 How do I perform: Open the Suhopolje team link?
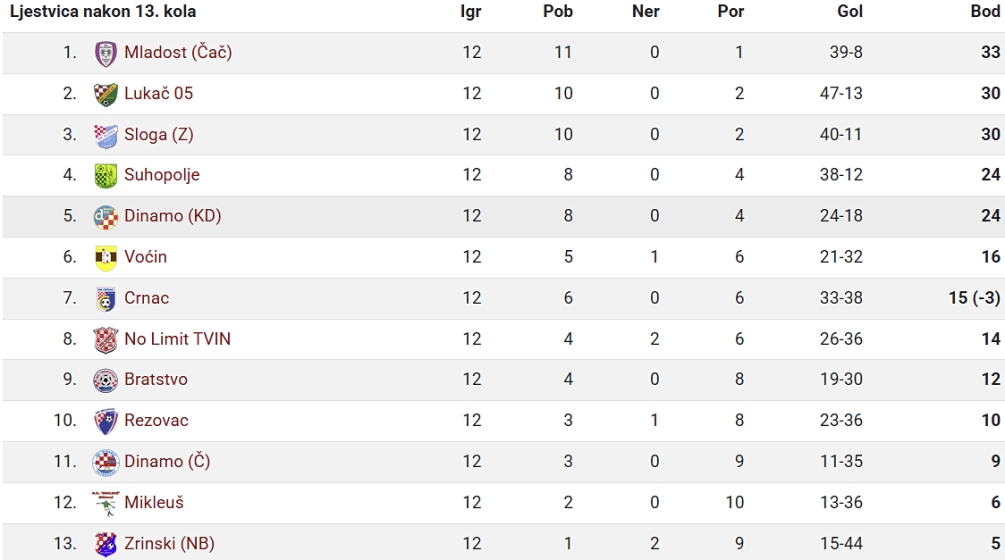[x=162, y=175]
